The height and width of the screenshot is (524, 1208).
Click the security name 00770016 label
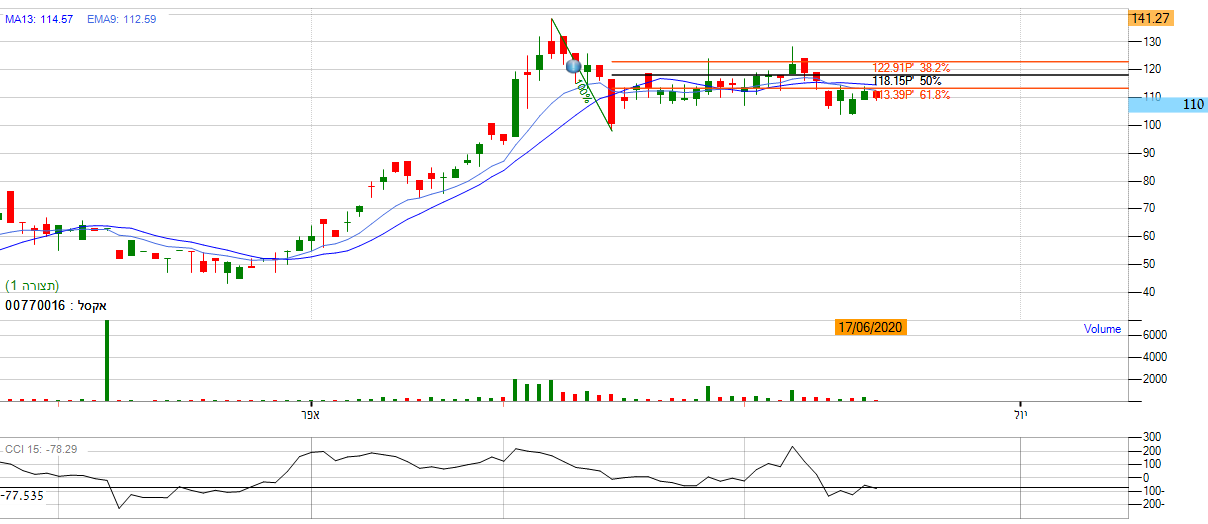56,304
